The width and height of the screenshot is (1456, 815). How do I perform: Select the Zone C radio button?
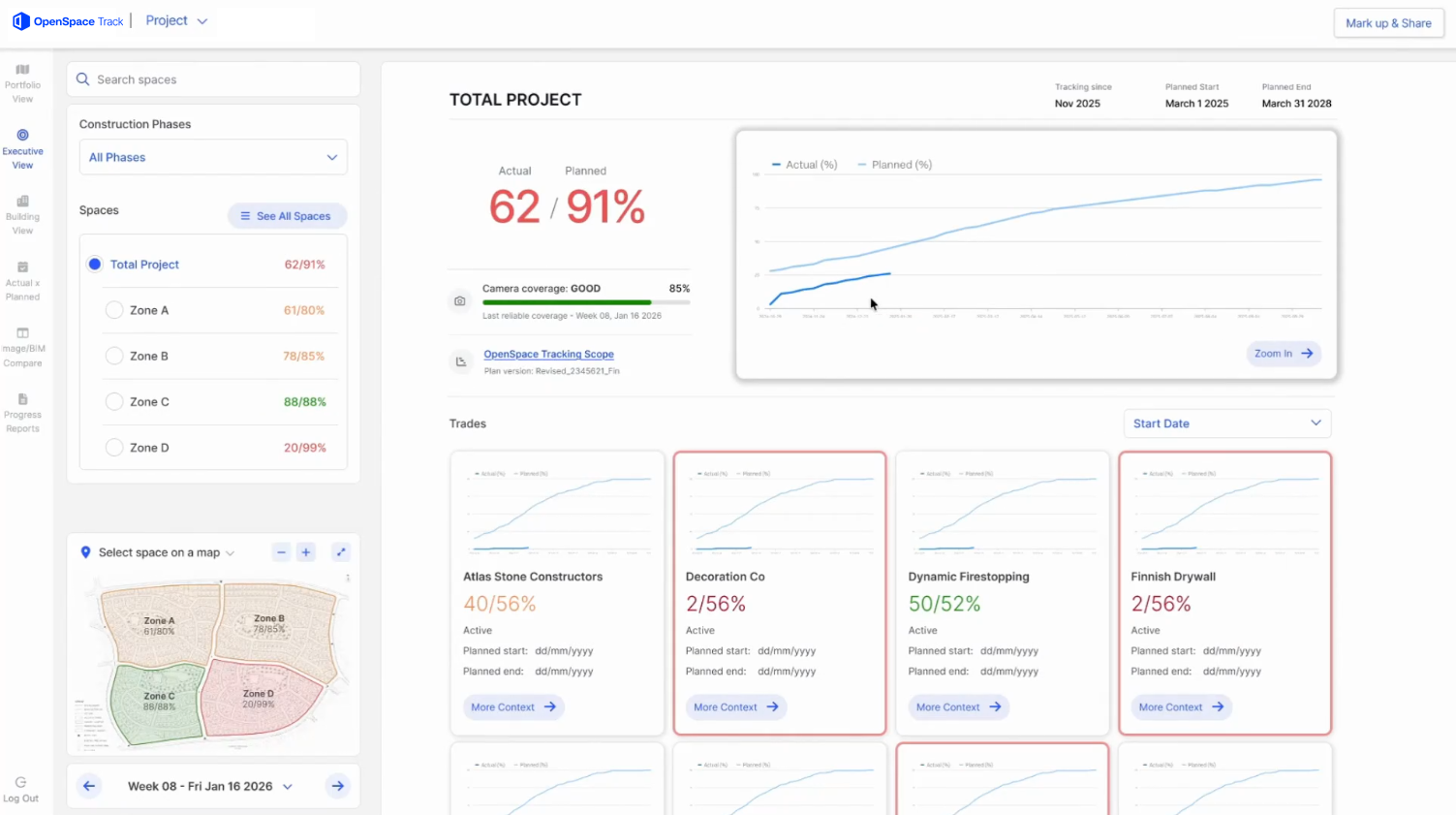114,401
